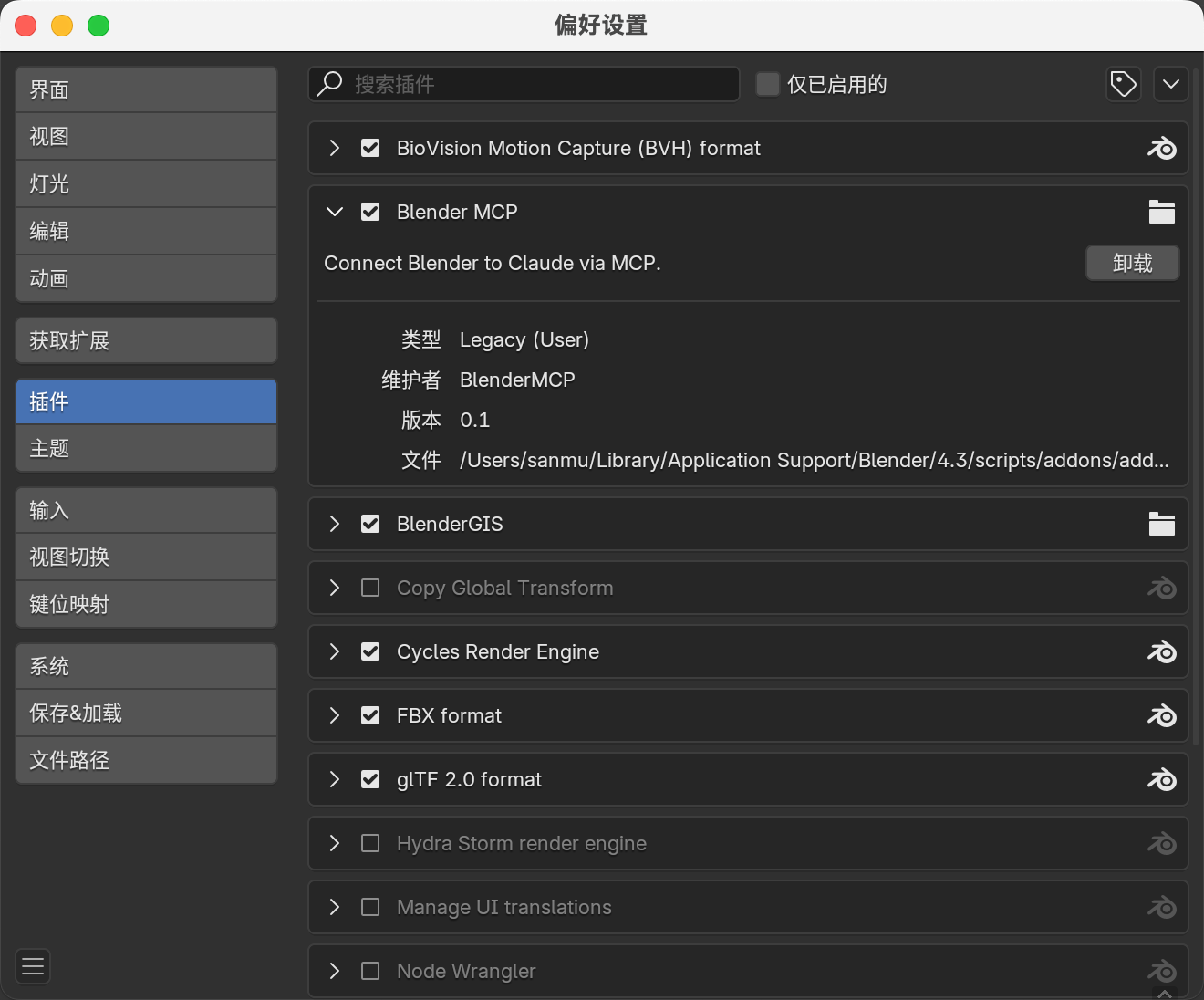Click the Legacy (User) type value
The height and width of the screenshot is (1000, 1204).
(524, 339)
